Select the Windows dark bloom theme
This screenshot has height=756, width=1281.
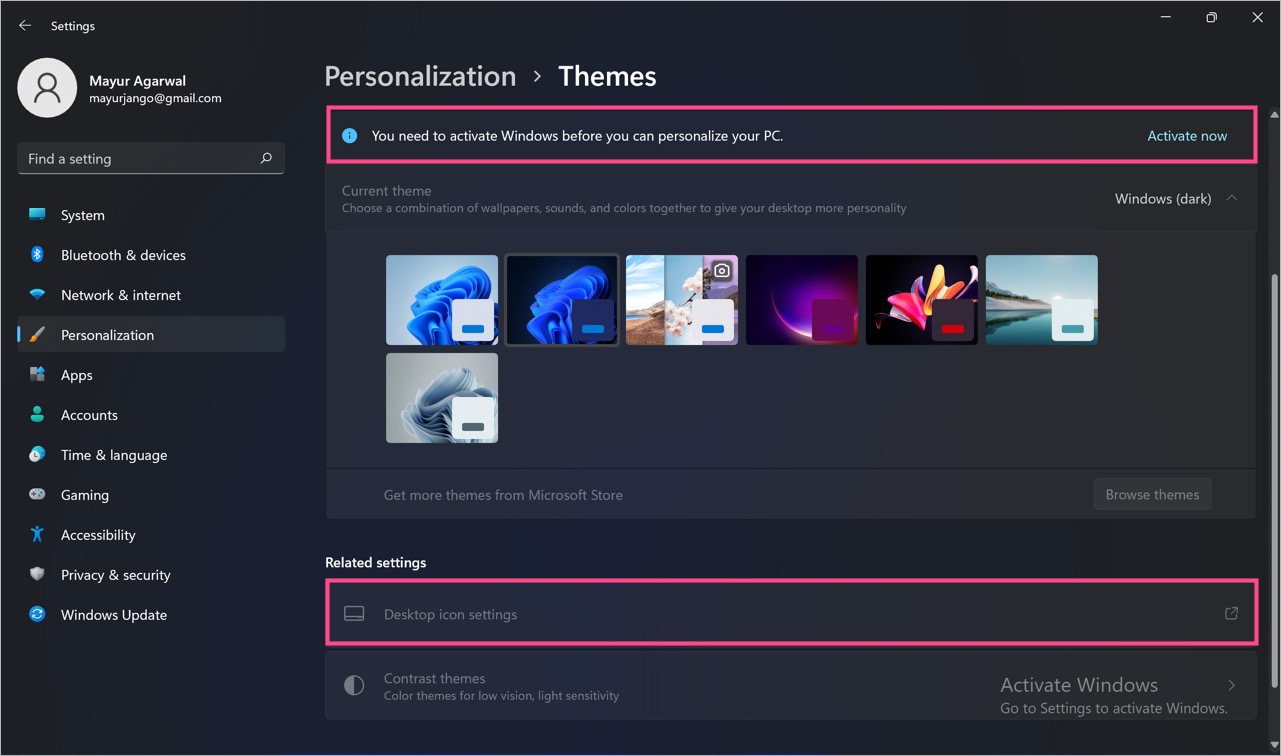point(562,300)
